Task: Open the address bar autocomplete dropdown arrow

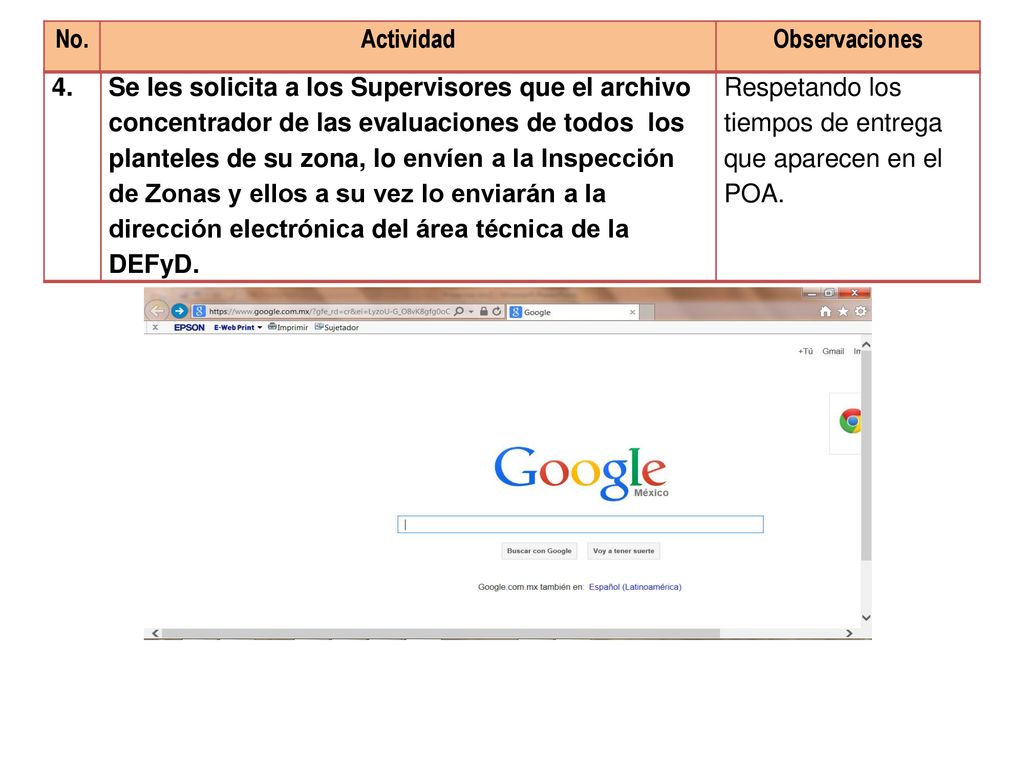Action: pos(471,312)
